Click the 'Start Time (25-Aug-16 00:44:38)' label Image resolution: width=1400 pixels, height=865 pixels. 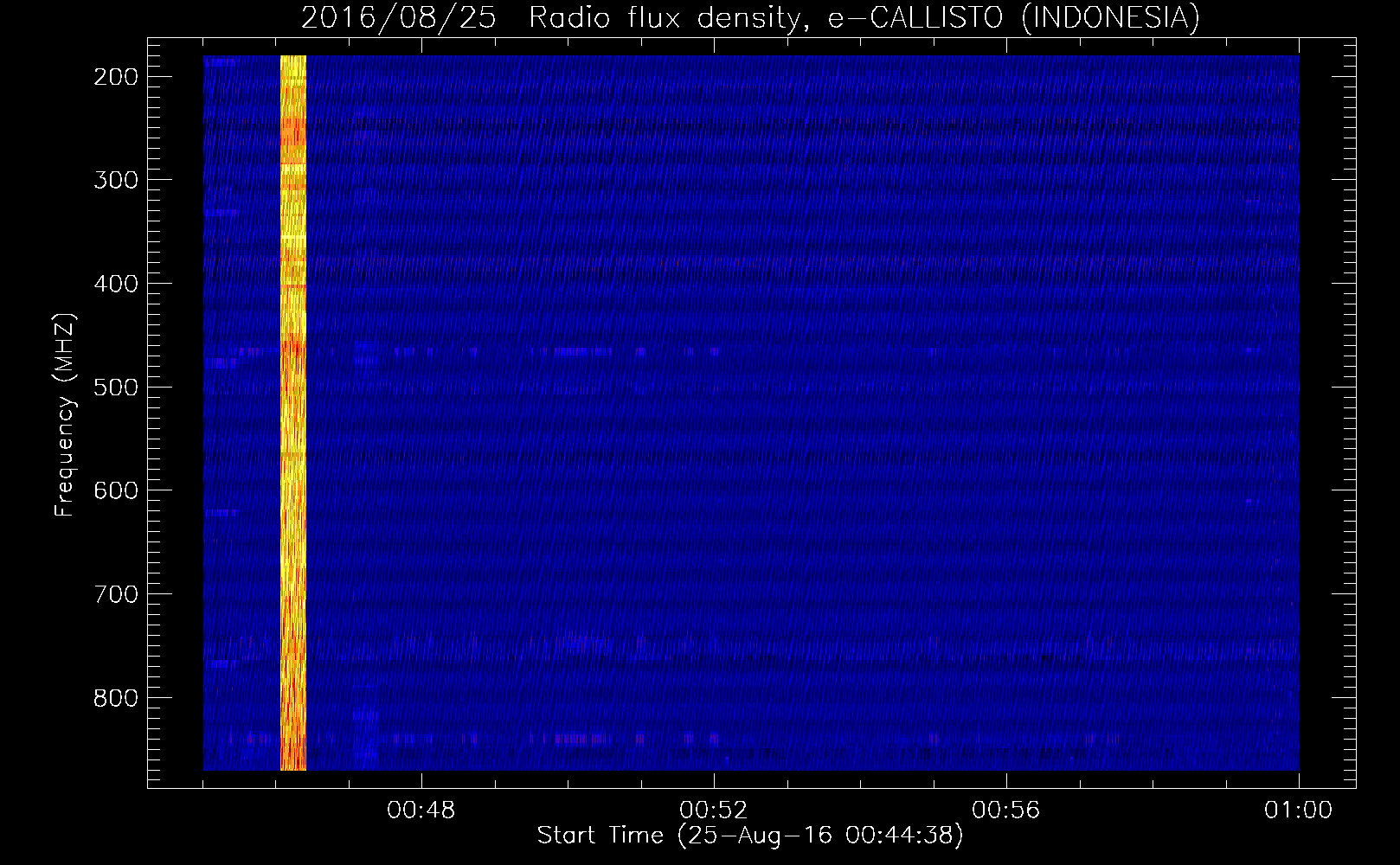(750, 836)
